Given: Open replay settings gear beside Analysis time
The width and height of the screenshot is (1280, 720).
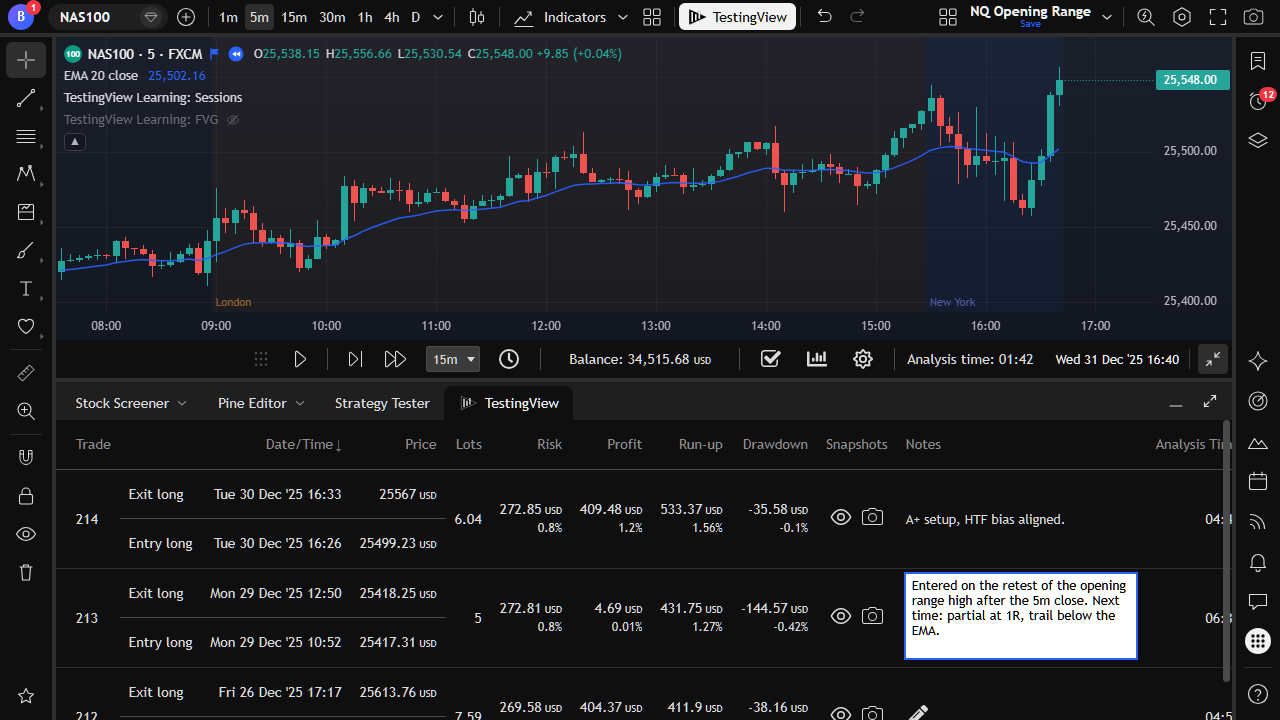Looking at the screenshot, I should pyautogui.click(x=863, y=359).
